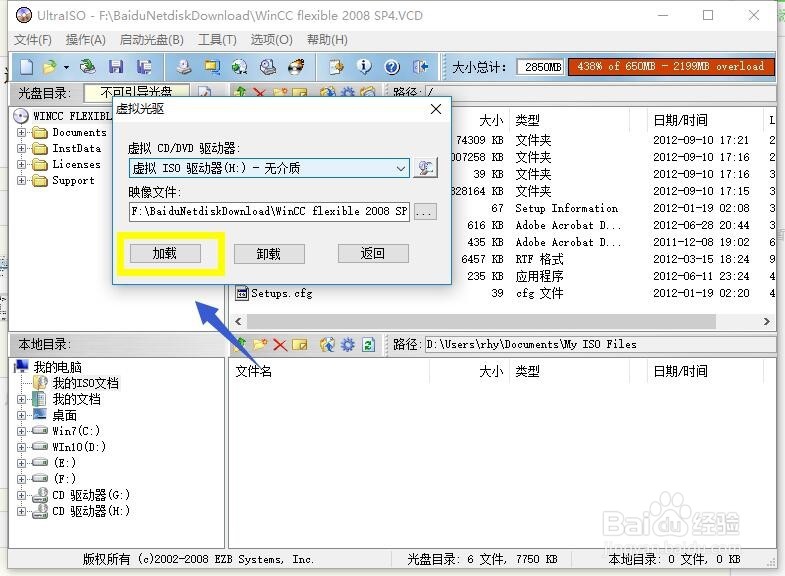Click the Save floppy disk icon
785x576 pixels.
click(x=116, y=67)
